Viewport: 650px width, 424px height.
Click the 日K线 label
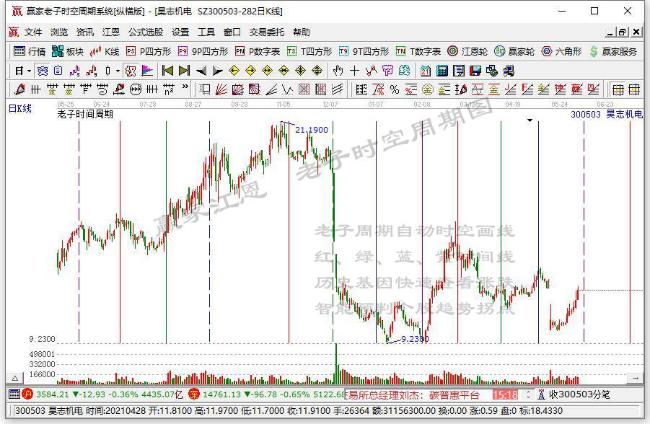[x=20, y=109]
